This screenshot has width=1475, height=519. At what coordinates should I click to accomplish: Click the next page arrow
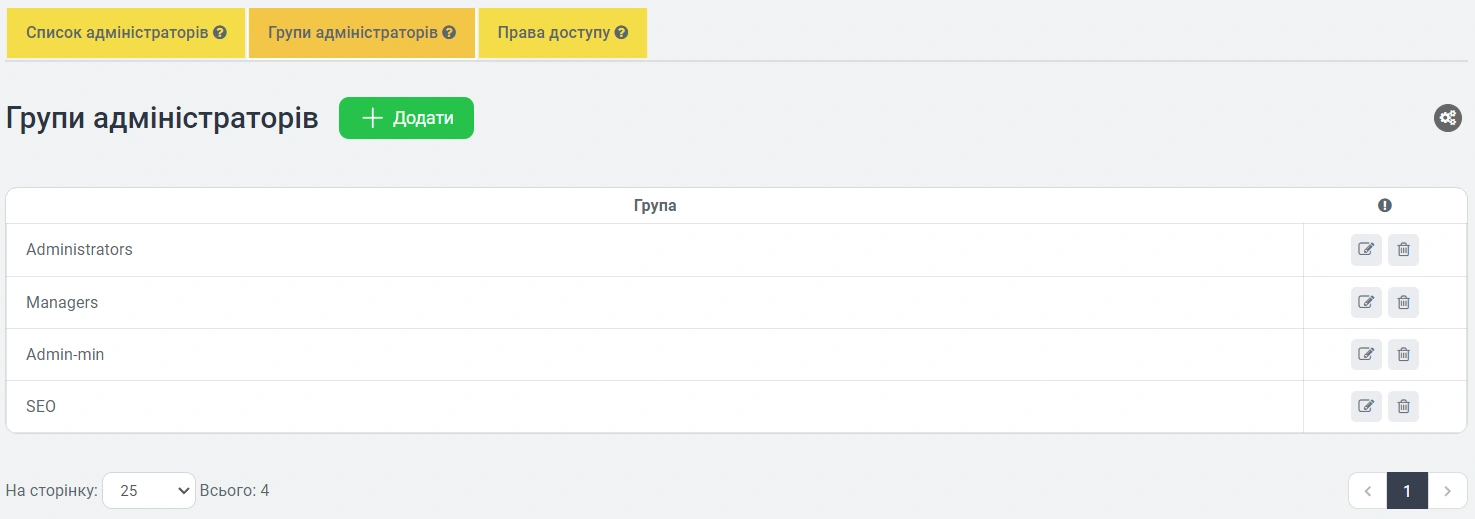tap(1447, 491)
